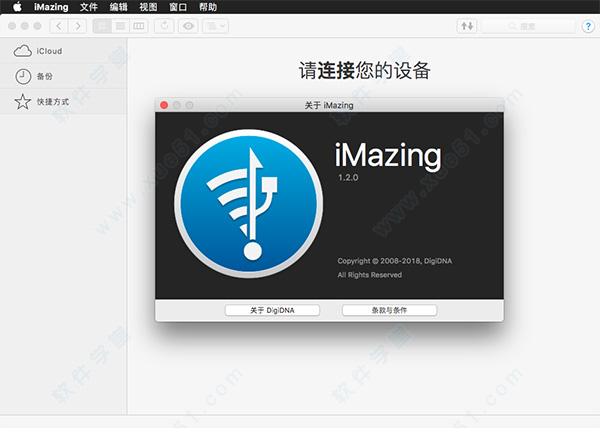
Task: Click the shortcuts star icon
Action: point(23,102)
